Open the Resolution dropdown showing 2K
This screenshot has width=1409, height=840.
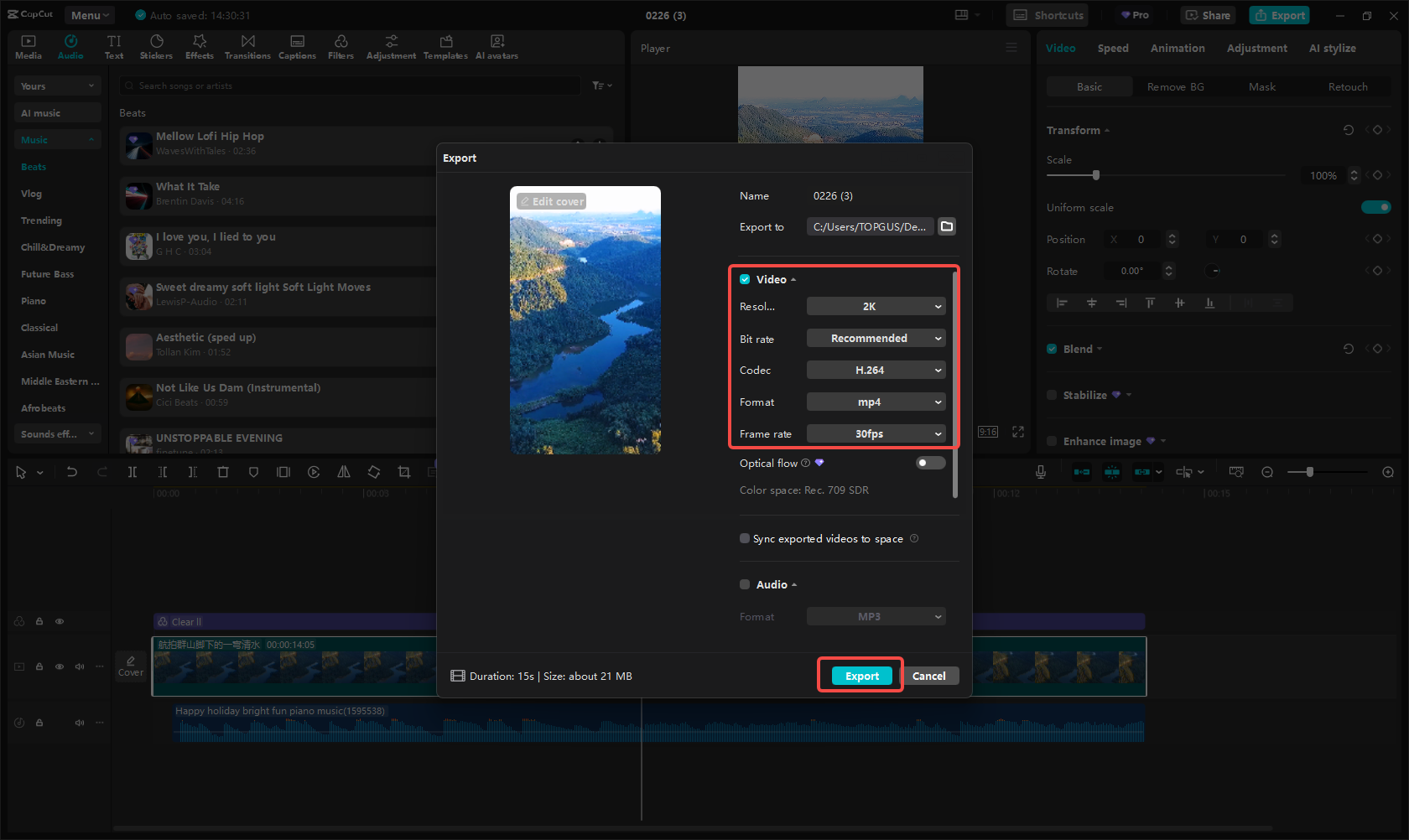tap(876, 306)
